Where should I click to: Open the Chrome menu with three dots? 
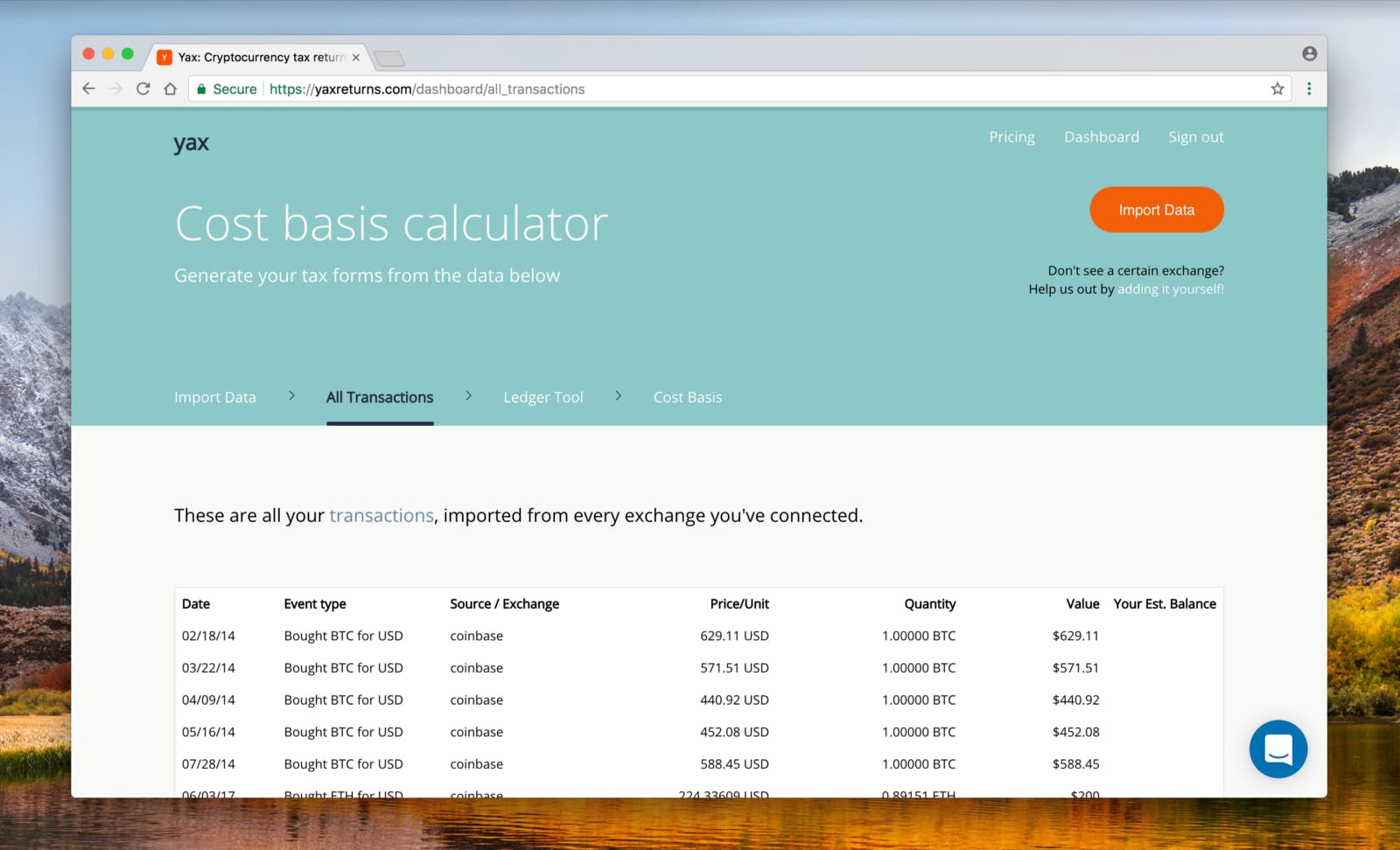pos(1309,88)
